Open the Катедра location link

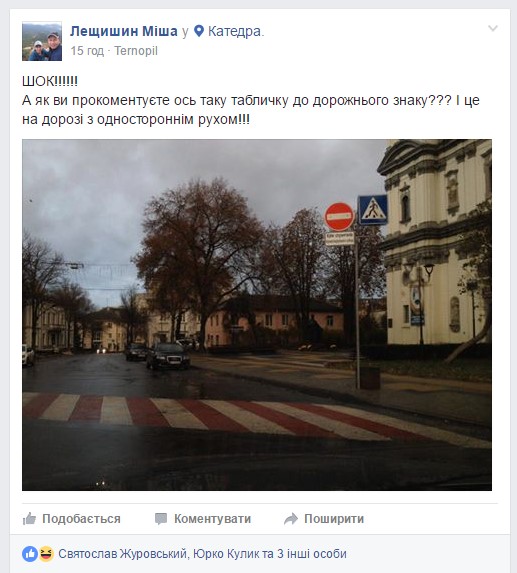click(x=236, y=31)
